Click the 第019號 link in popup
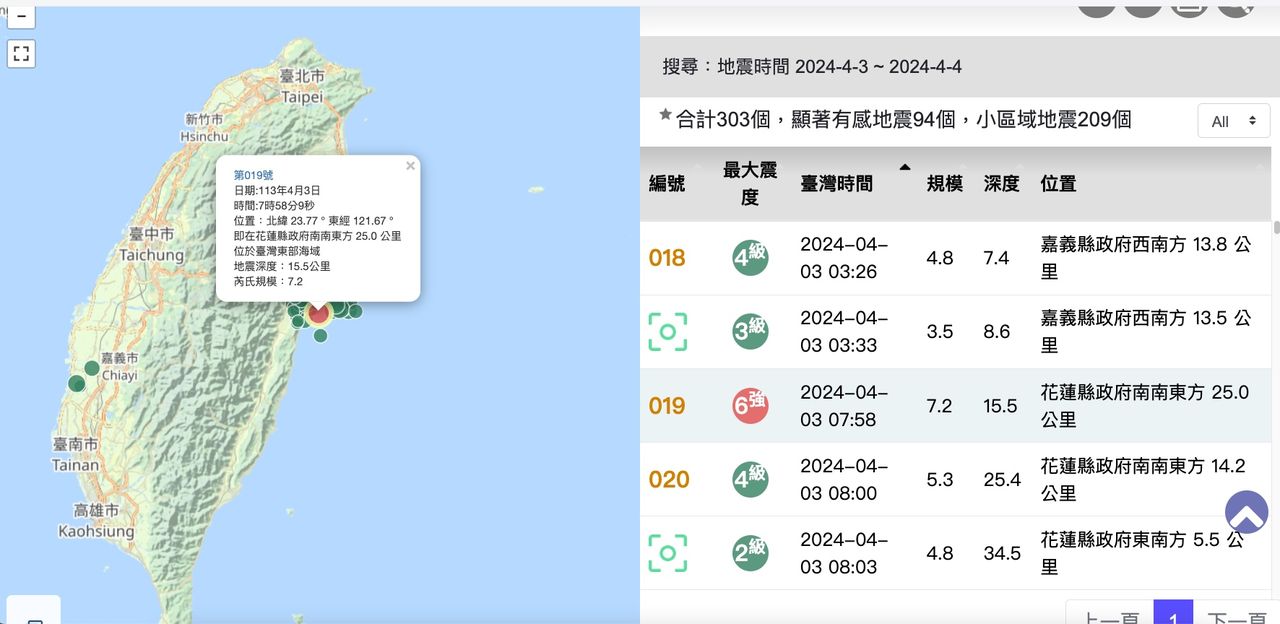 [x=253, y=175]
